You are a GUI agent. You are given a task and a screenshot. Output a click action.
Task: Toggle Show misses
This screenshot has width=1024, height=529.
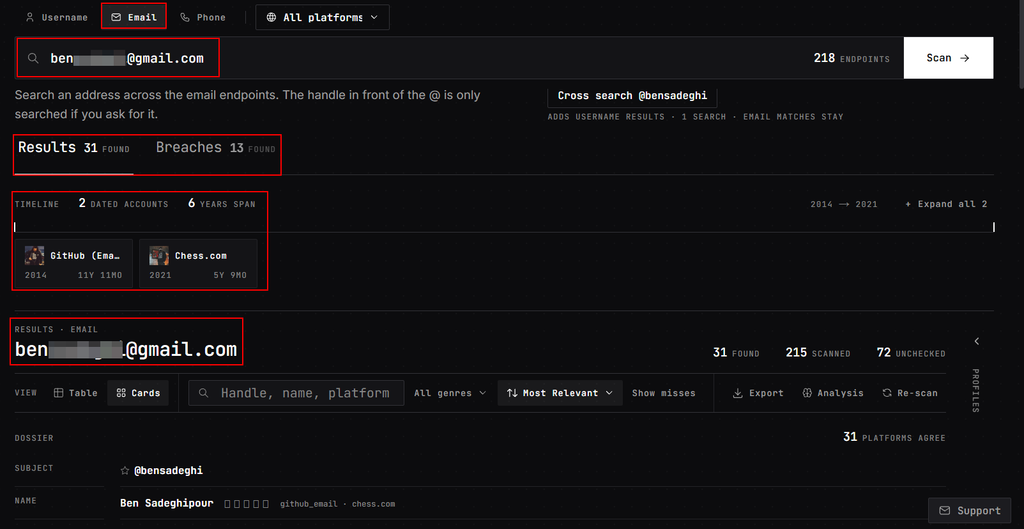[x=664, y=393]
